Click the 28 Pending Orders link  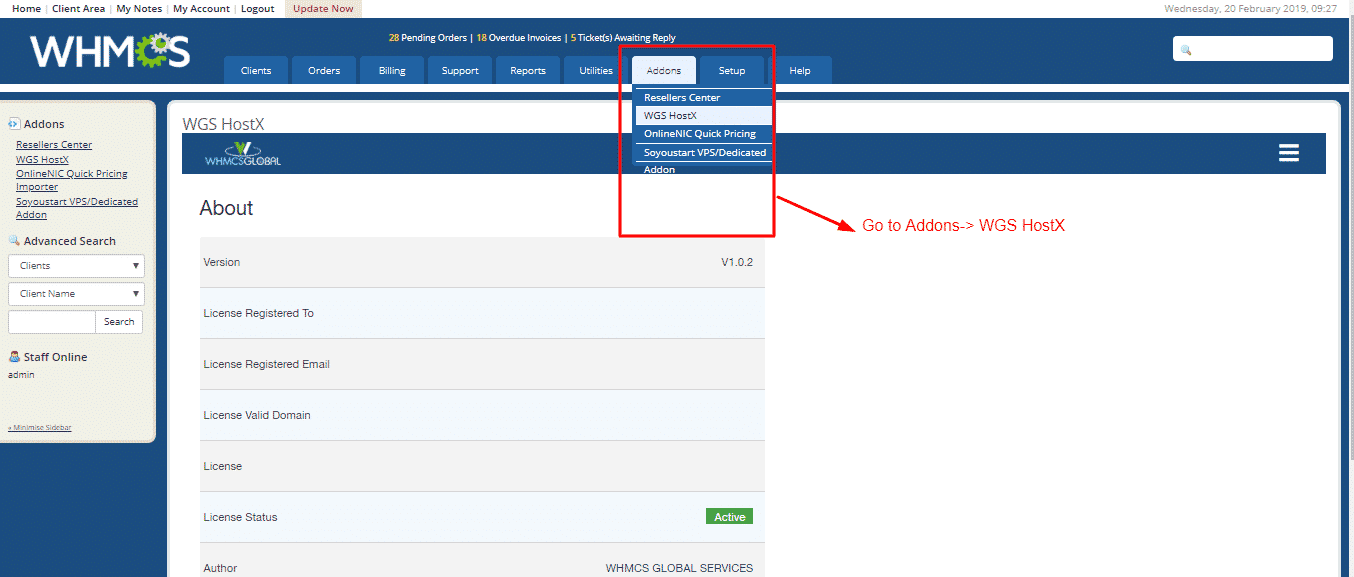pyautogui.click(x=427, y=38)
